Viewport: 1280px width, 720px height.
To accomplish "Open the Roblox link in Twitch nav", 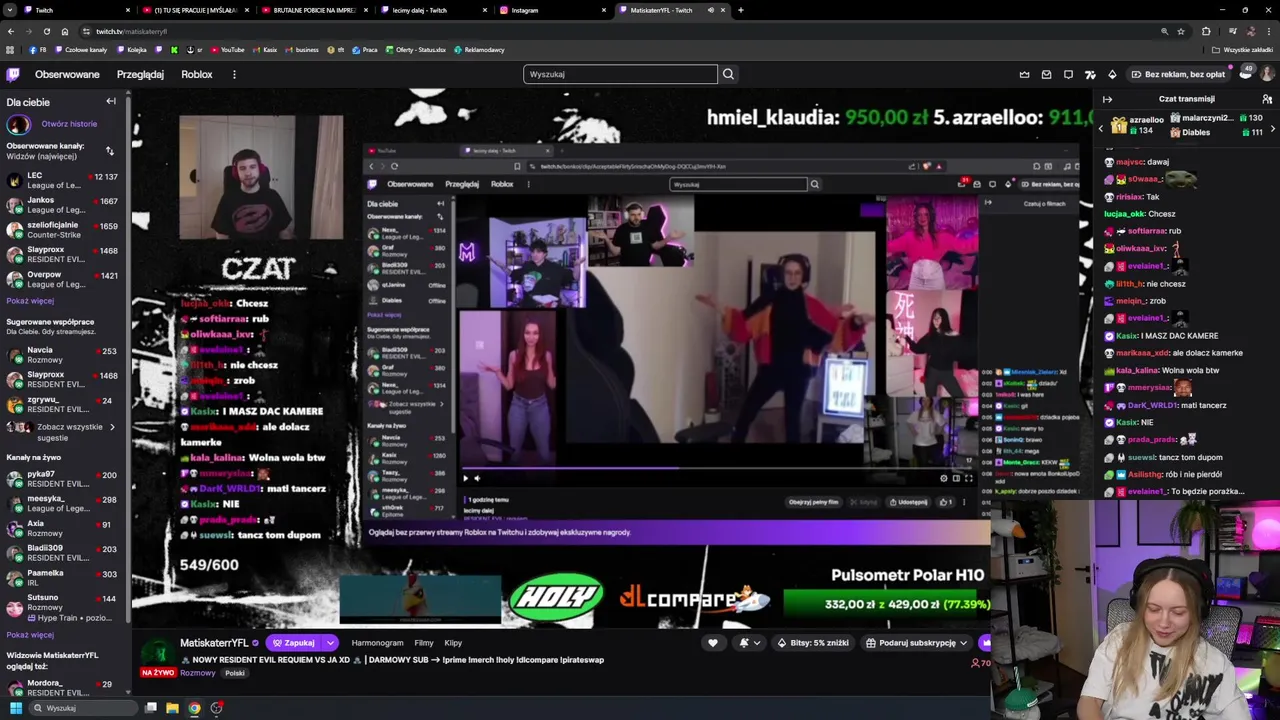I will [196, 74].
